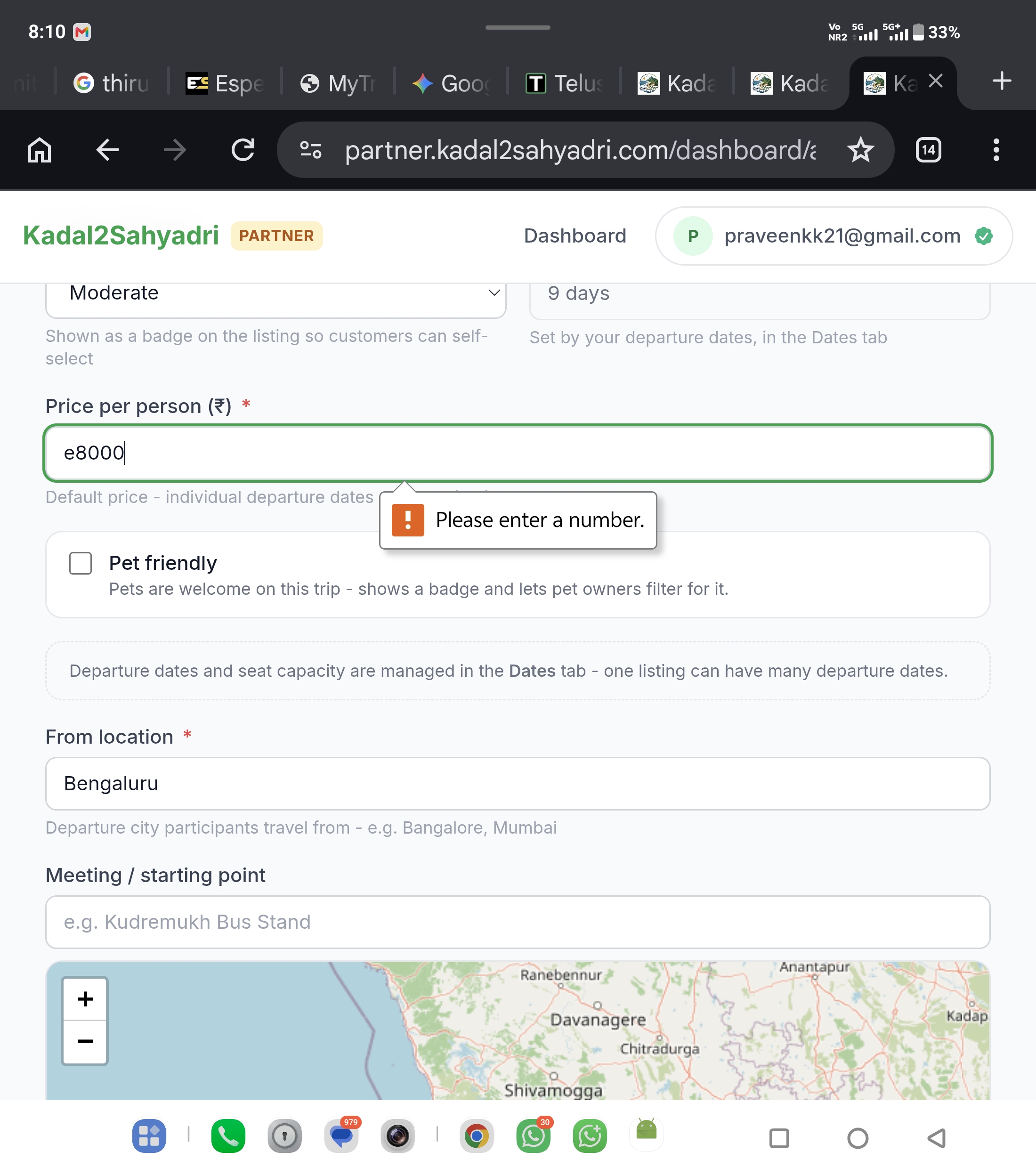
Task: Open the Dashboard link in the header
Action: [x=575, y=236]
